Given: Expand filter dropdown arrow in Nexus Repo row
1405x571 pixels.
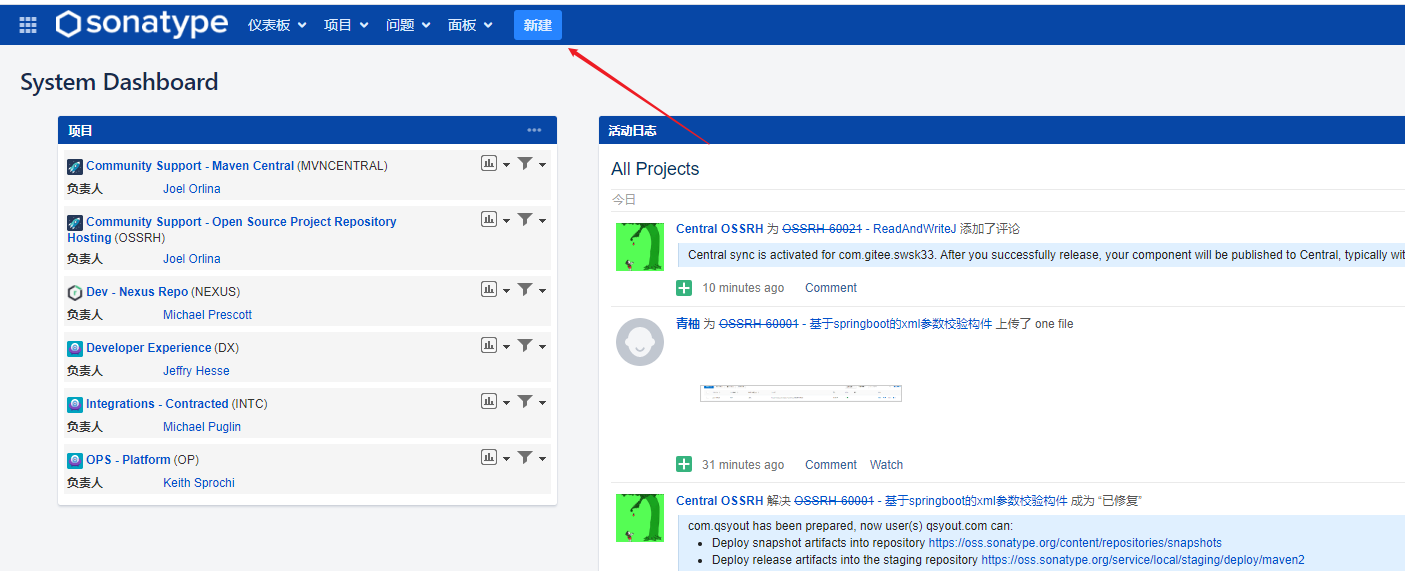Looking at the screenshot, I should point(542,291).
